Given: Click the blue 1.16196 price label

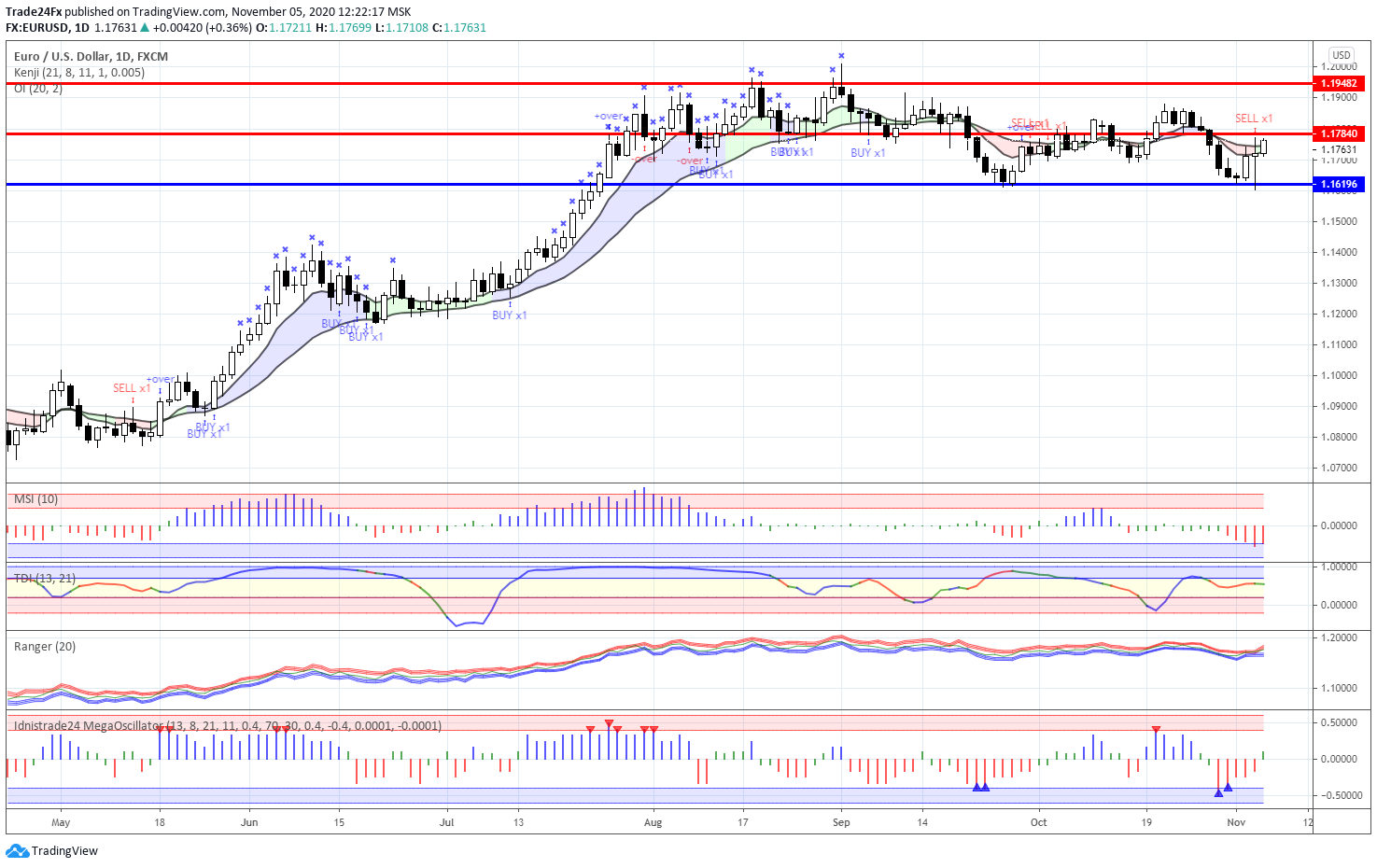Looking at the screenshot, I should coord(1340,184).
